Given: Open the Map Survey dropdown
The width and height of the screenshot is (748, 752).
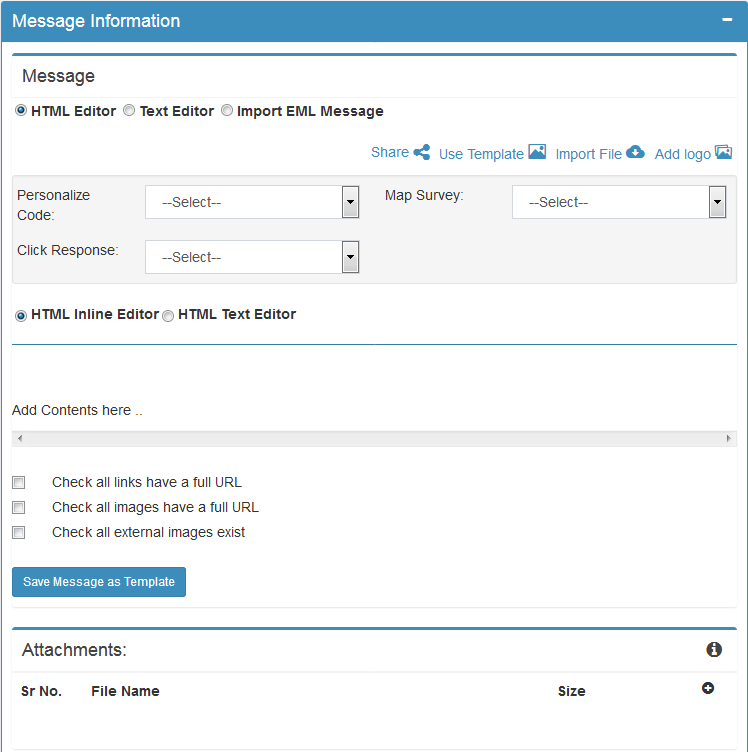Looking at the screenshot, I should 618,202.
